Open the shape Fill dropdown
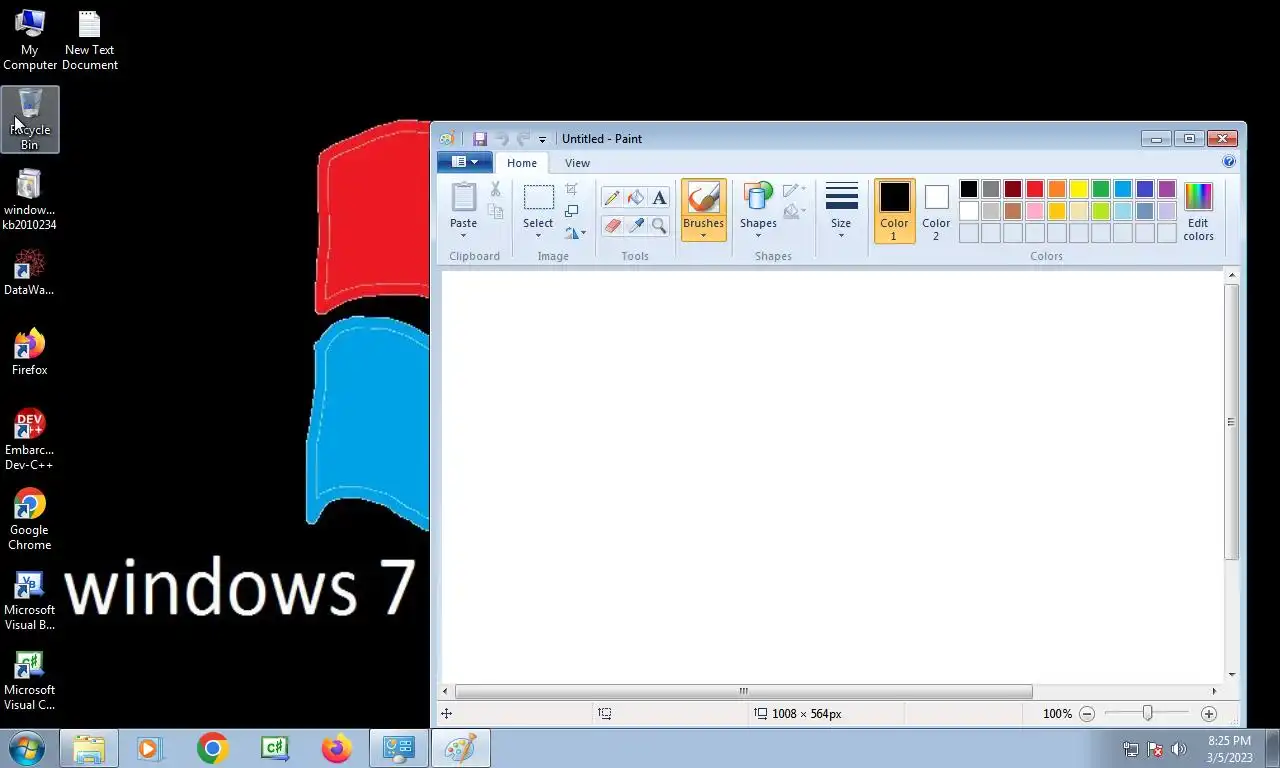This screenshot has height=768, width=1280. pos(795,211)
